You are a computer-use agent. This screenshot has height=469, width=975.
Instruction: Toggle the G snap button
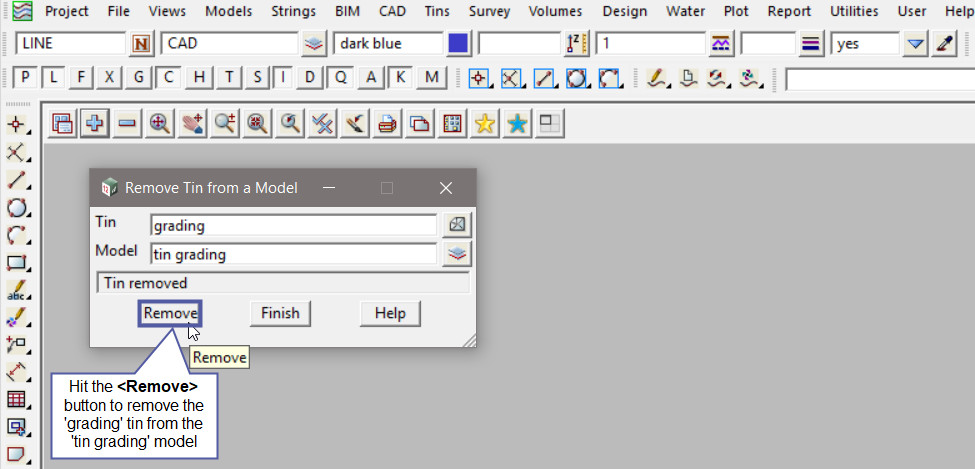click(139, 78)
